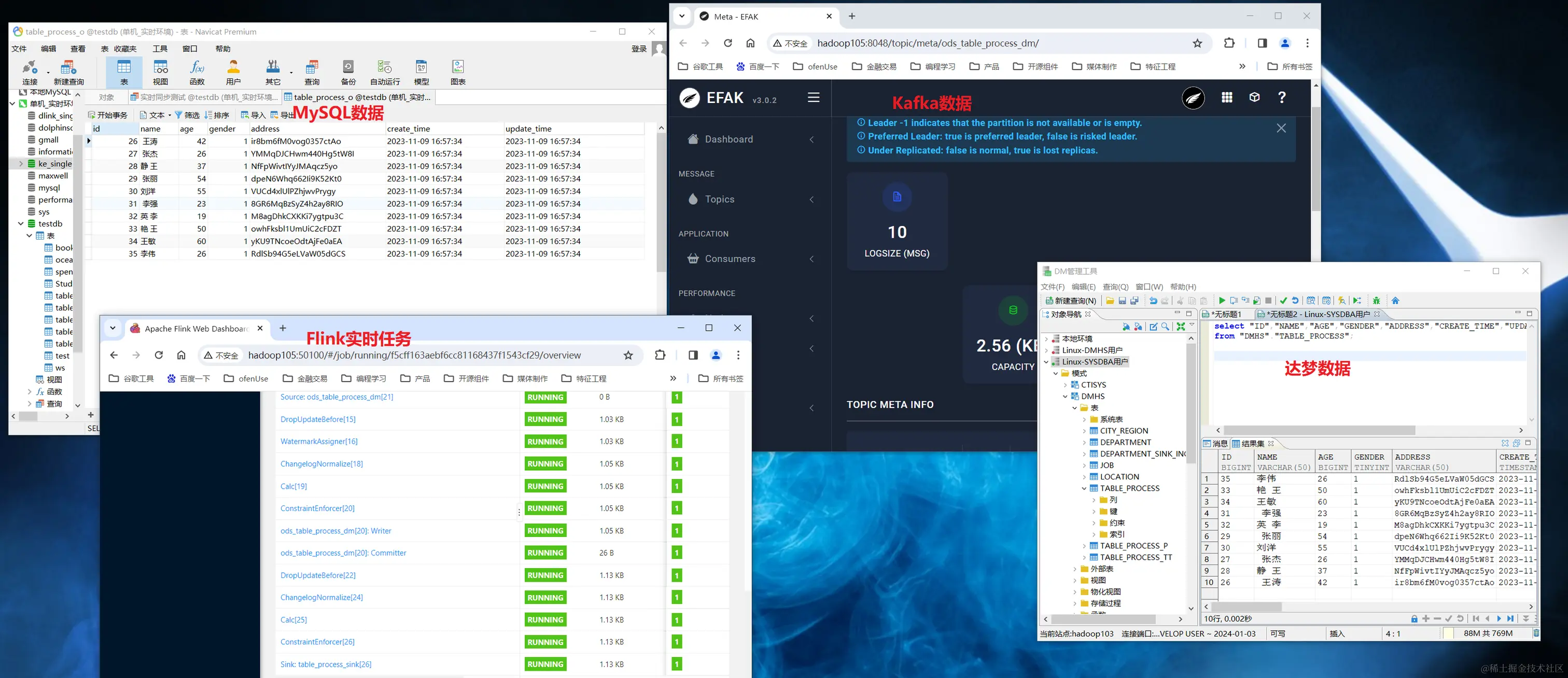
Task: Open Navicat's 查询 (Query) toolbar icon
Action: (312, 72)
